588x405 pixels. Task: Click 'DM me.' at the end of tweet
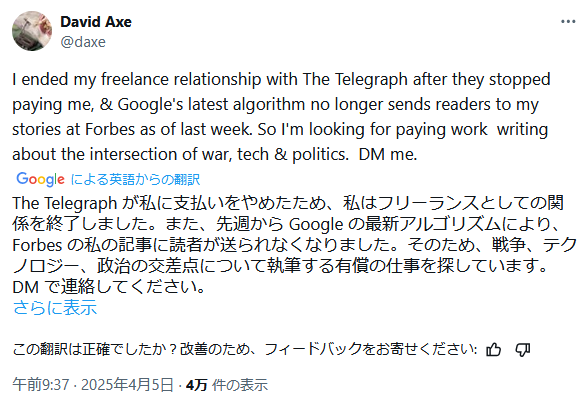tap(388, 154)
